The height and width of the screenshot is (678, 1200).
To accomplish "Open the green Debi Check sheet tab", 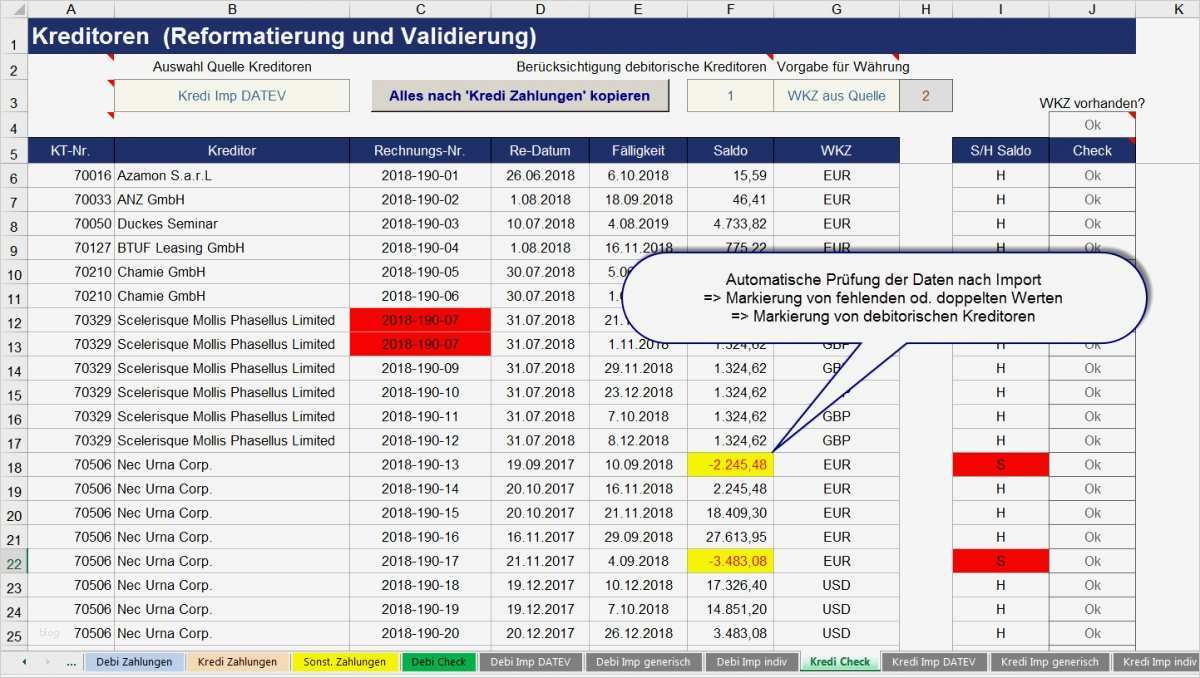I will (x=438, y=662).
